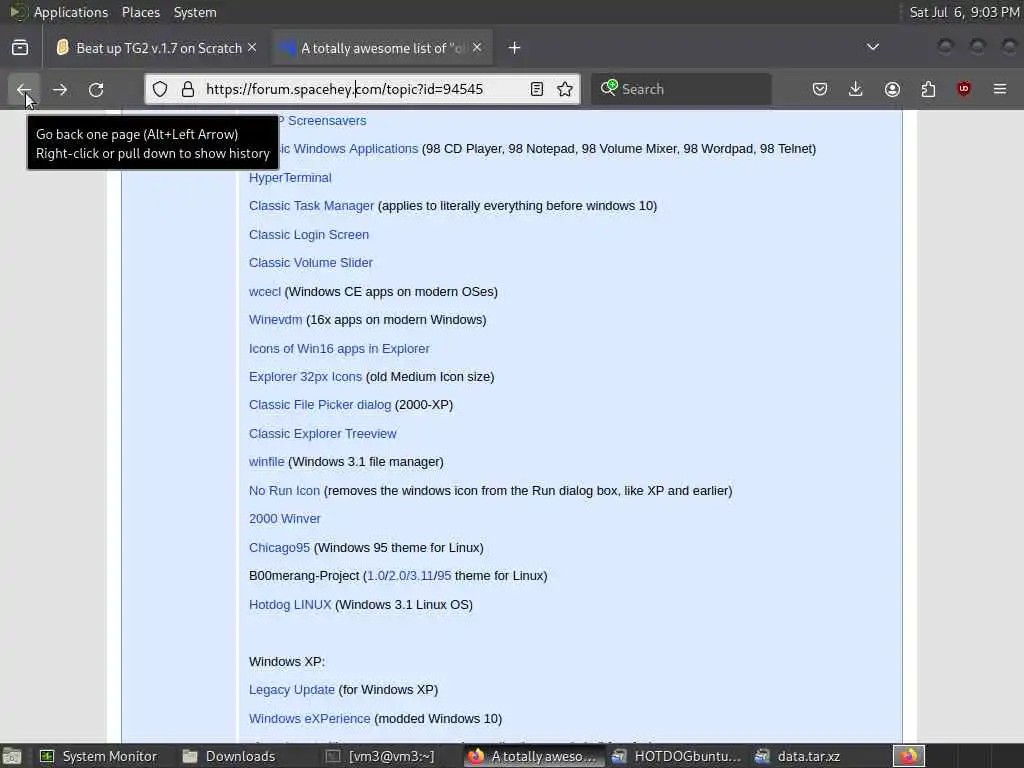1024x768 pixels.
Task: Open the Pocket save icon
Action: pos(820,89)
